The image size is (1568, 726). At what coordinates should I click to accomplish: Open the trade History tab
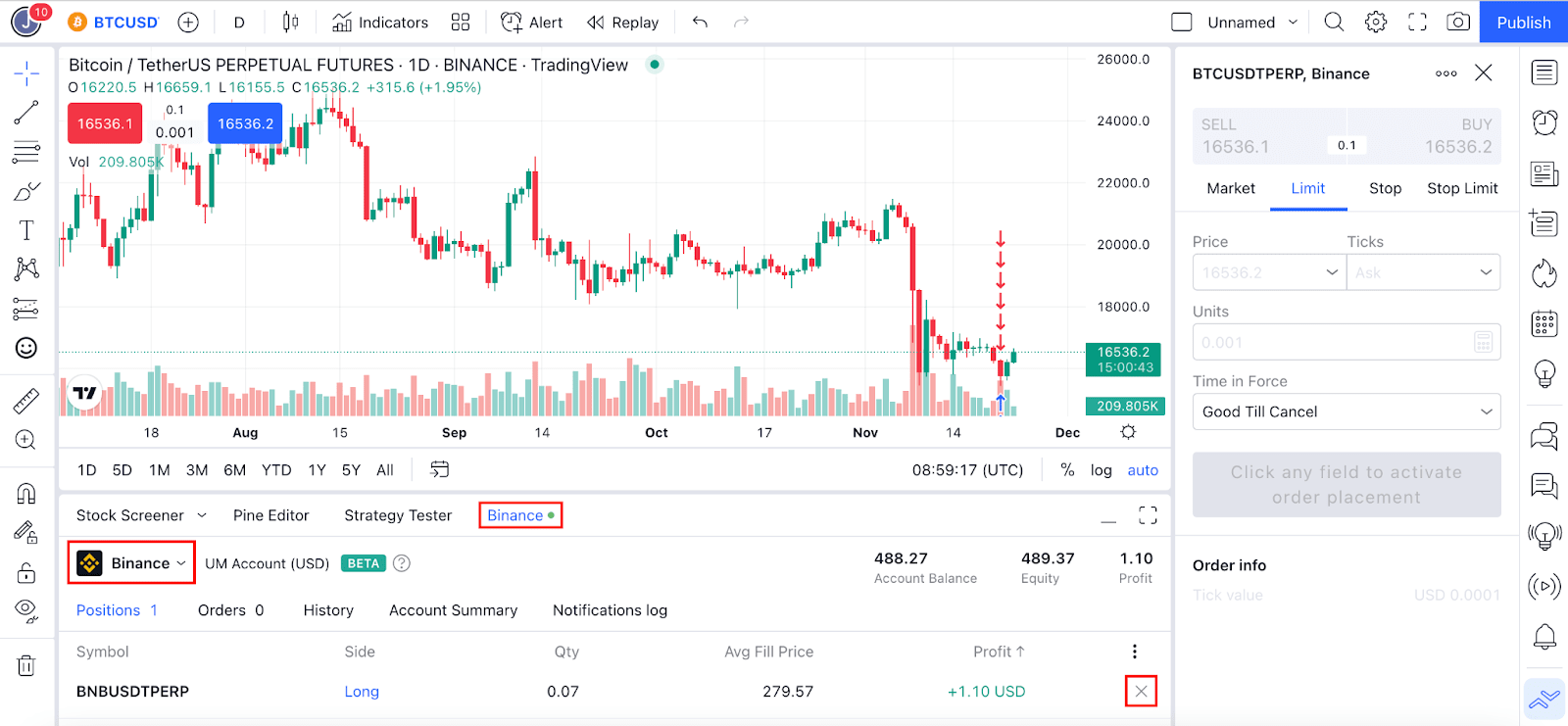[328, 610]
